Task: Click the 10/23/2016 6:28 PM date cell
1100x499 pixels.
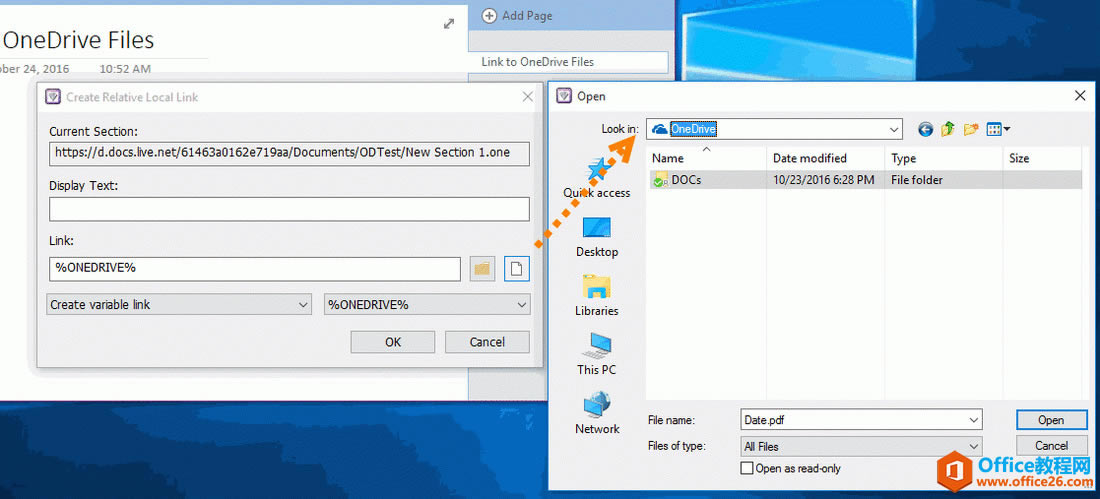Action: point(824,180)
